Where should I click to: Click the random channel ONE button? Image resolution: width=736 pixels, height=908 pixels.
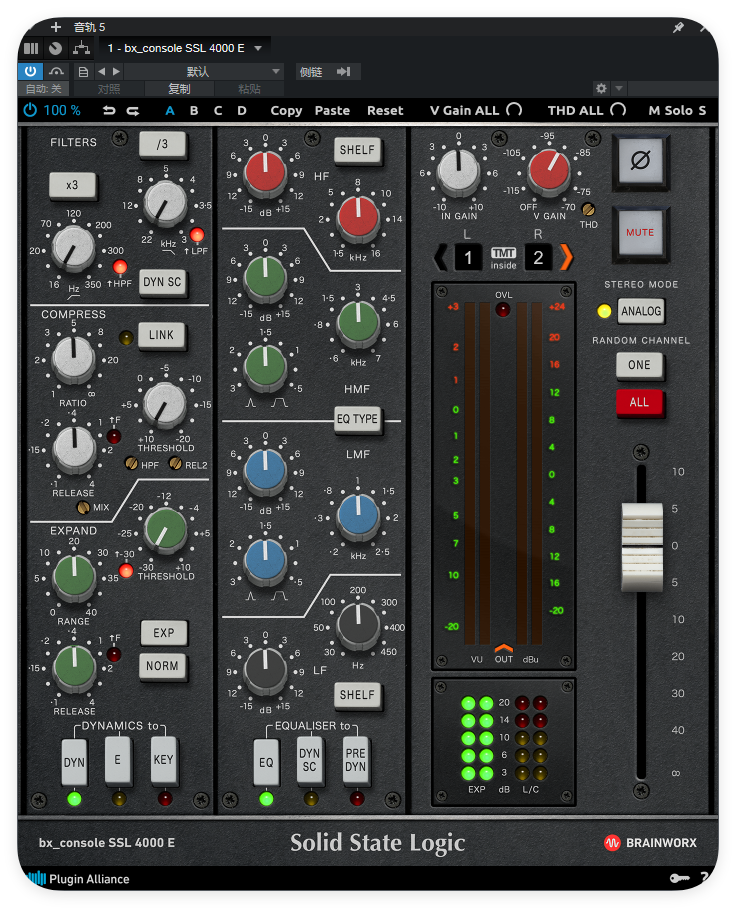[x=639, y=365]
